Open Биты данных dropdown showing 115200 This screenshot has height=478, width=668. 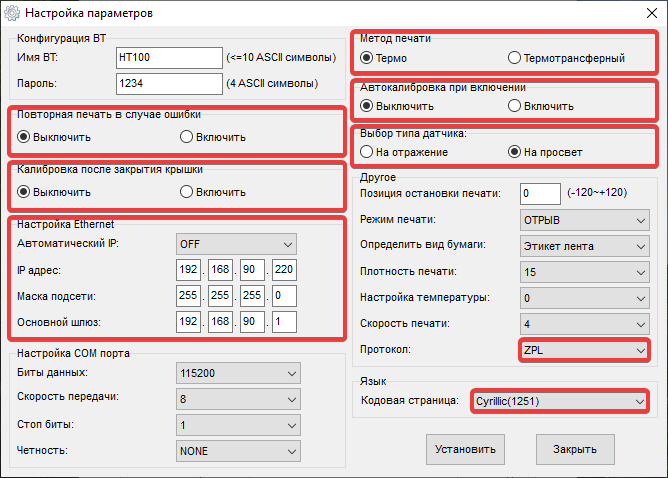point(238,373)
